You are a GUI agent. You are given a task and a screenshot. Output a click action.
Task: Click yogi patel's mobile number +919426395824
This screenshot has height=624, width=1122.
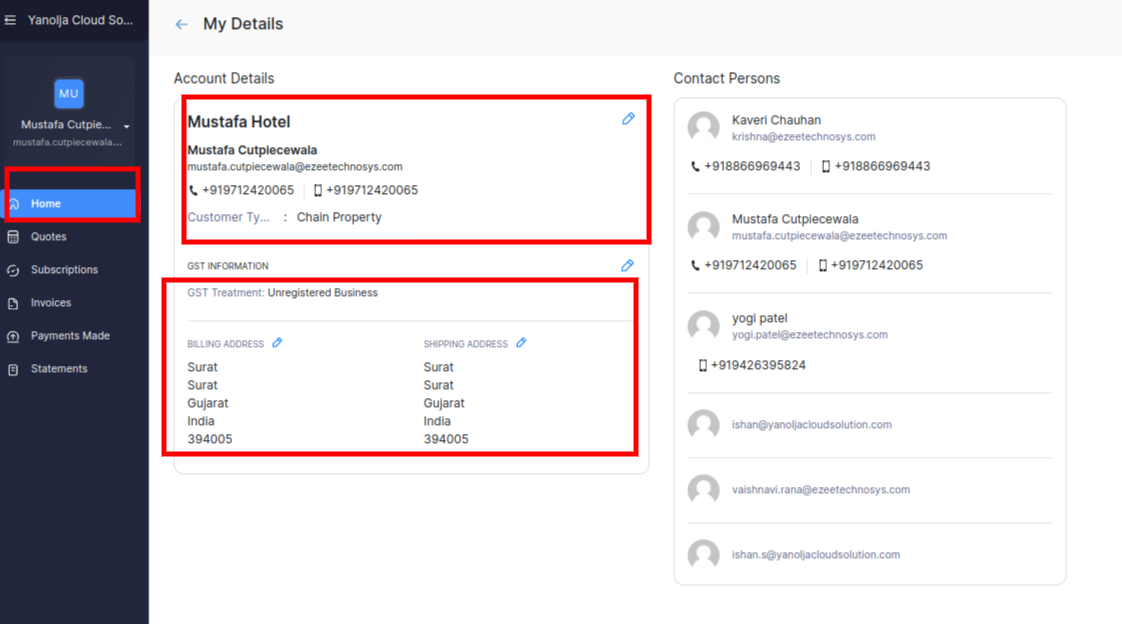click(757, 366)
